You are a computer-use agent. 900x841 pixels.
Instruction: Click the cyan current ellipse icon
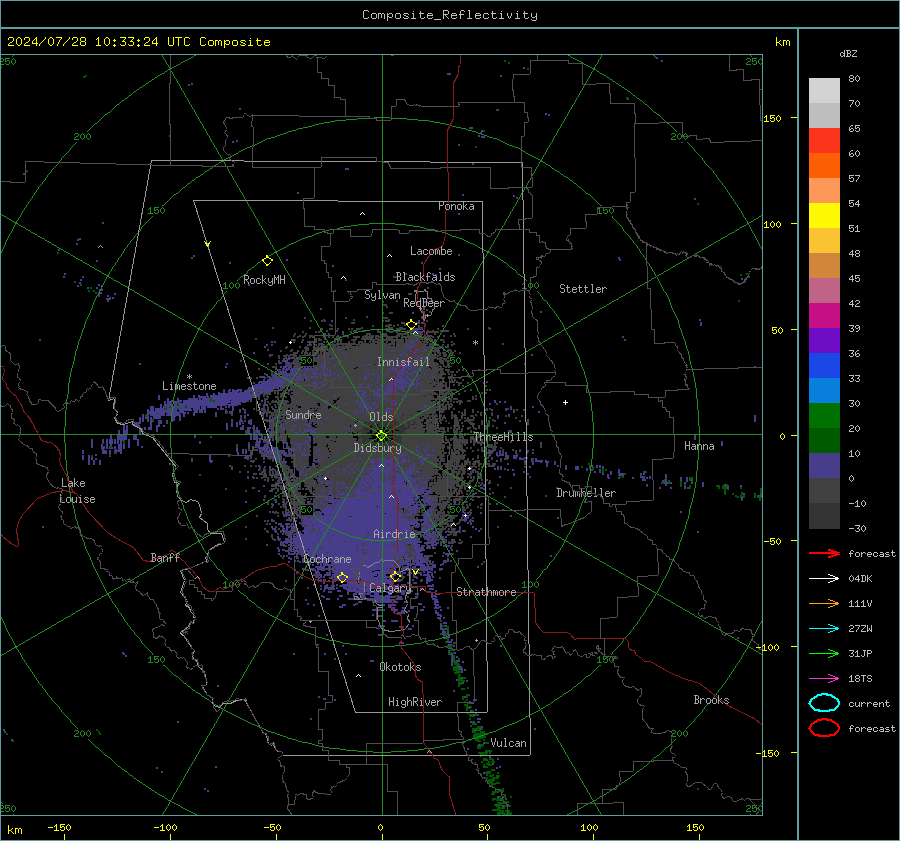[x=824, y=703]
